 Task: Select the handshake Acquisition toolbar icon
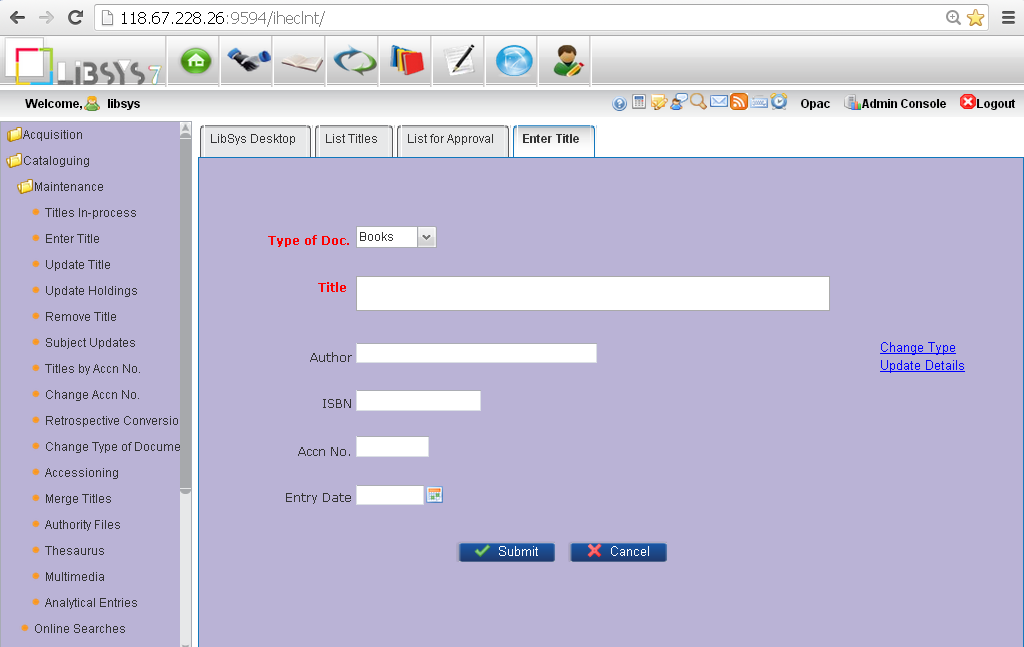coord(246,60)
